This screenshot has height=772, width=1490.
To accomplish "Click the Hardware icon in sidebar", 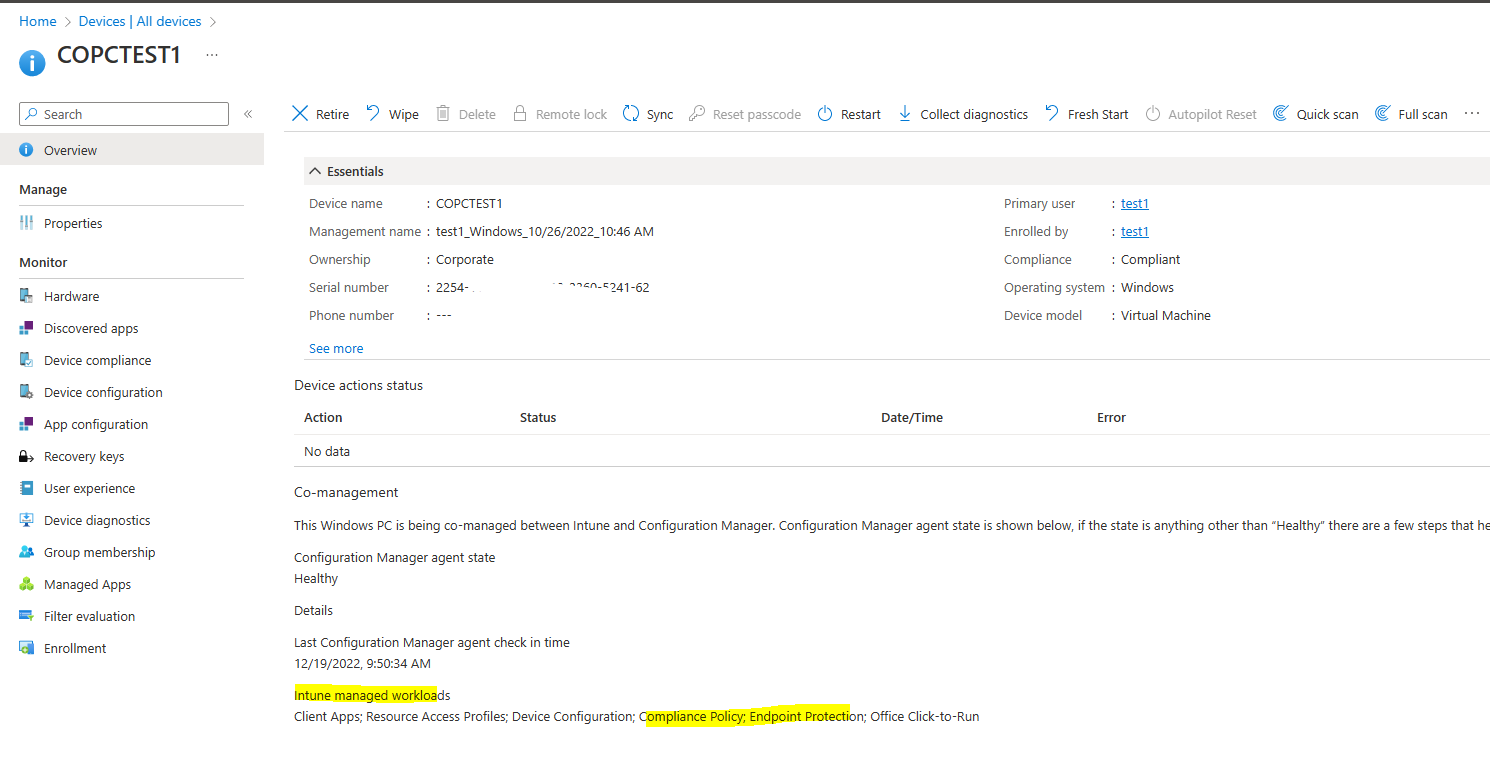I will pyautogui.click(x=26, y=296).
